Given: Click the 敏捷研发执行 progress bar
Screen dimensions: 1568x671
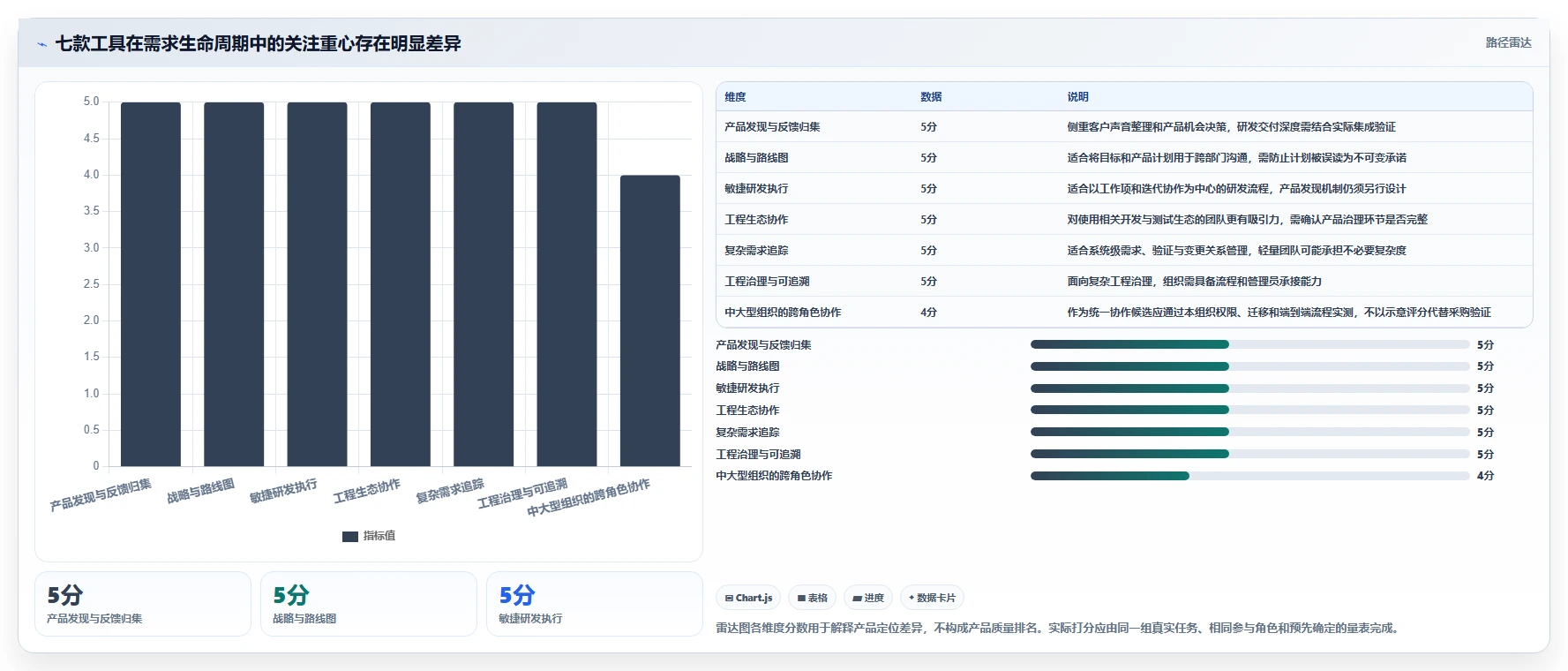Looking at the screenshot, I should click(1250, 388).
